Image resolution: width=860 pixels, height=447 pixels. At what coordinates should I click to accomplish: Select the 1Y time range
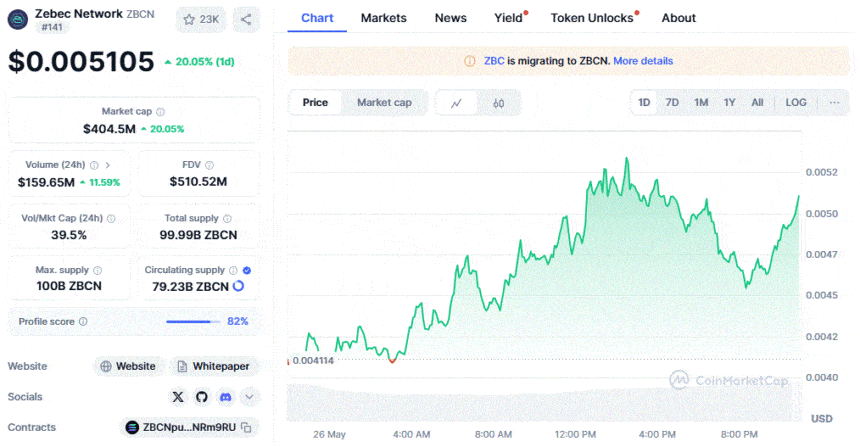pos(729,103)
